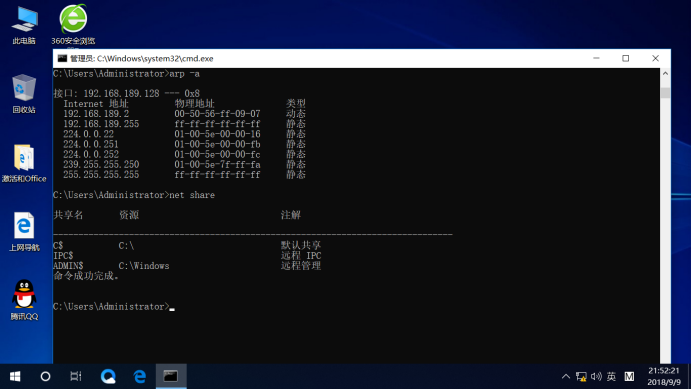692x389 pixels.
Task: Open the 回收站 recycle bin icon
Action: point(24,94)
